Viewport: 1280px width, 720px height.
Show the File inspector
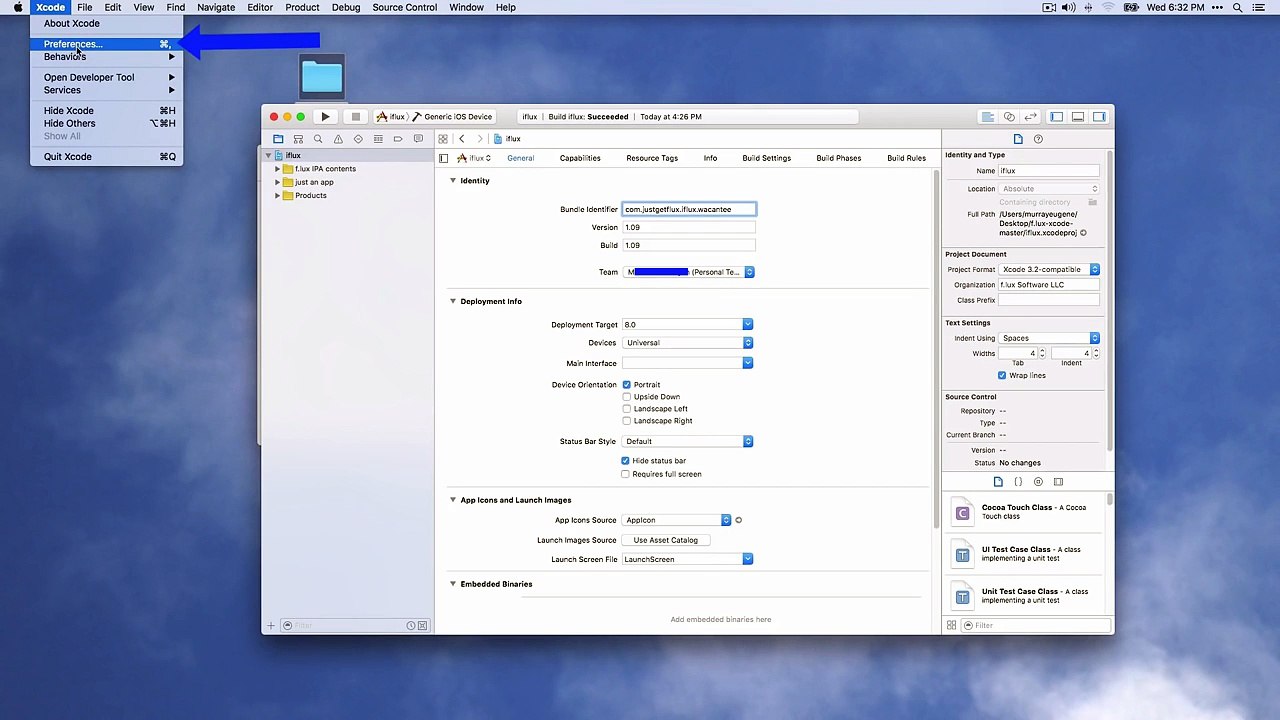pyautogui.click(x=1018, y=139)
